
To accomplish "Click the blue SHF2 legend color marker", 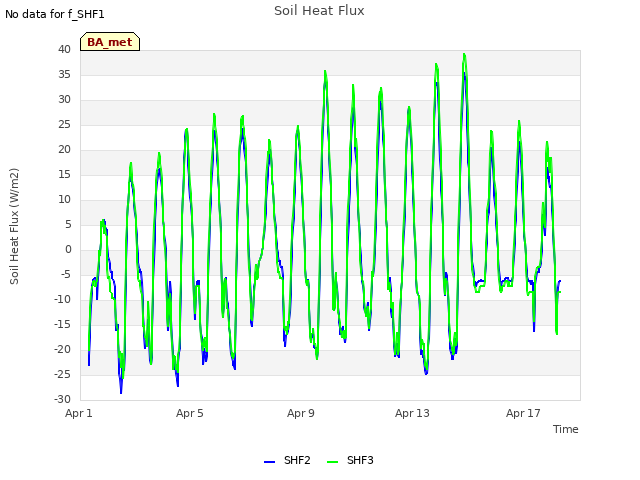I will click(269, 462).
